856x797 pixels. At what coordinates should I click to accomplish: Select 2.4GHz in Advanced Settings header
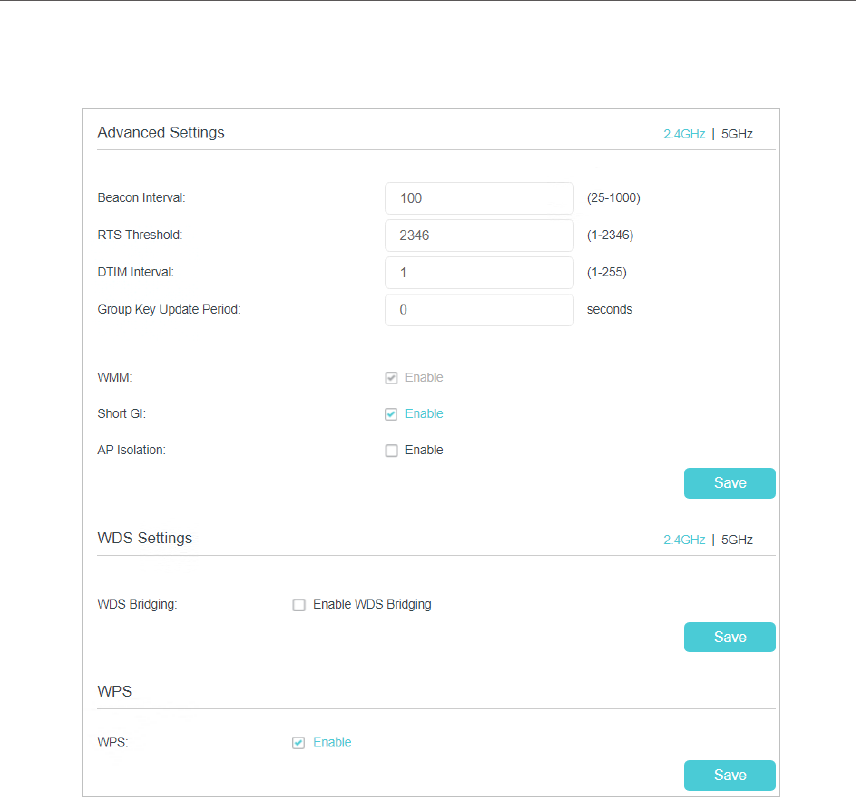click(684, 134)
